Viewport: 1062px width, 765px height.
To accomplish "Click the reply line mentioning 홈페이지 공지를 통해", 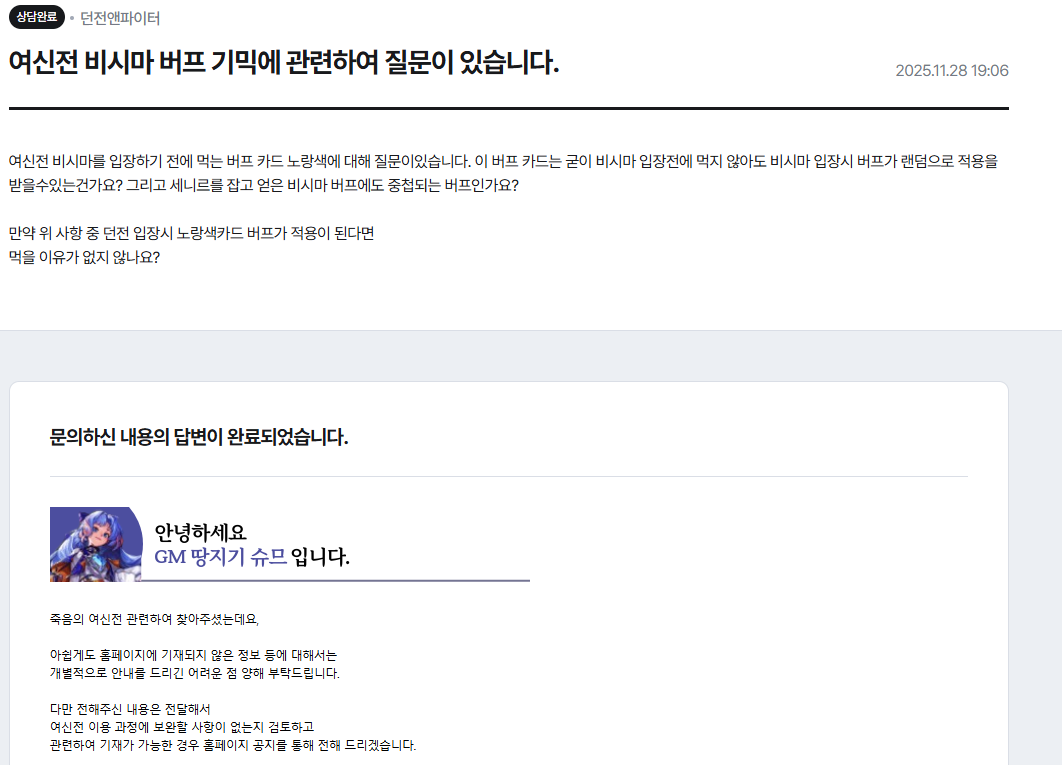I will (x=232, y=745).
